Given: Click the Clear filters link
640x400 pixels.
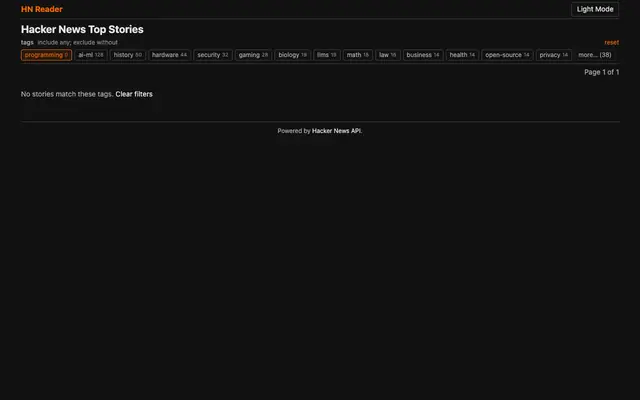Looking at the screenshot, I should 134,94.
